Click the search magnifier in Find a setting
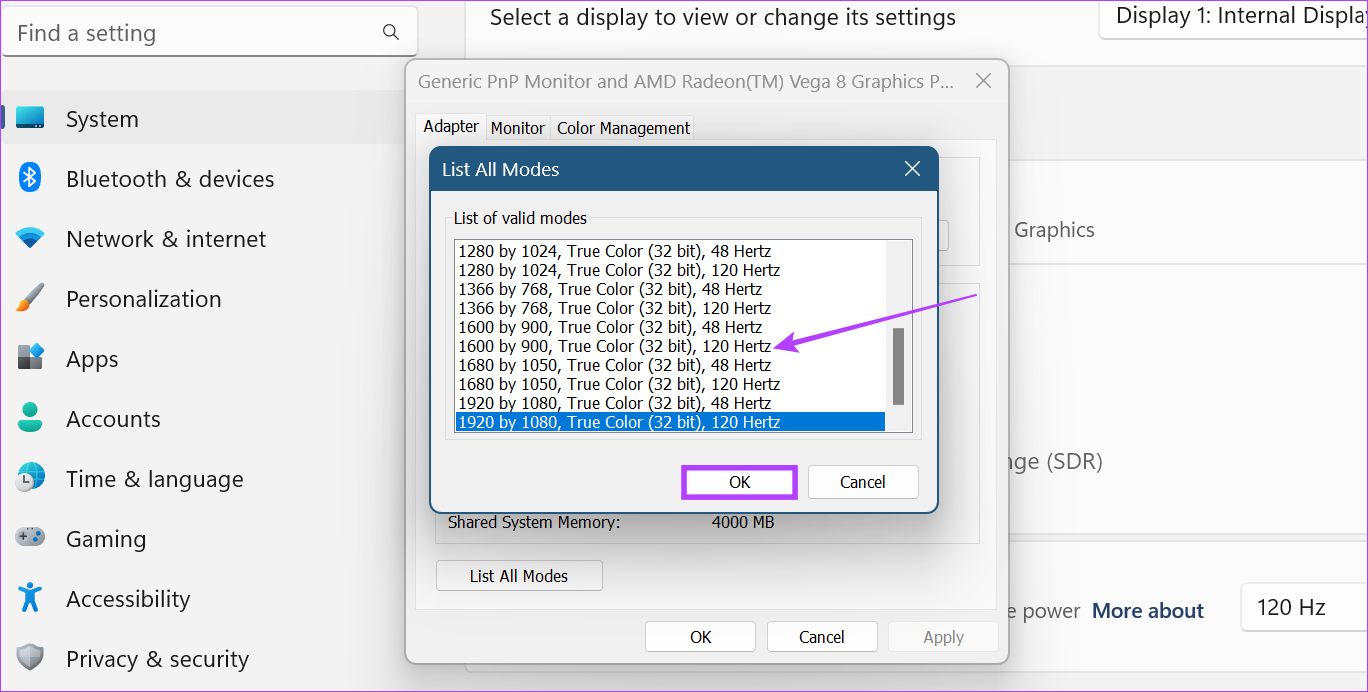Viewport: 1368px width, 692px height. click(391, 33)
